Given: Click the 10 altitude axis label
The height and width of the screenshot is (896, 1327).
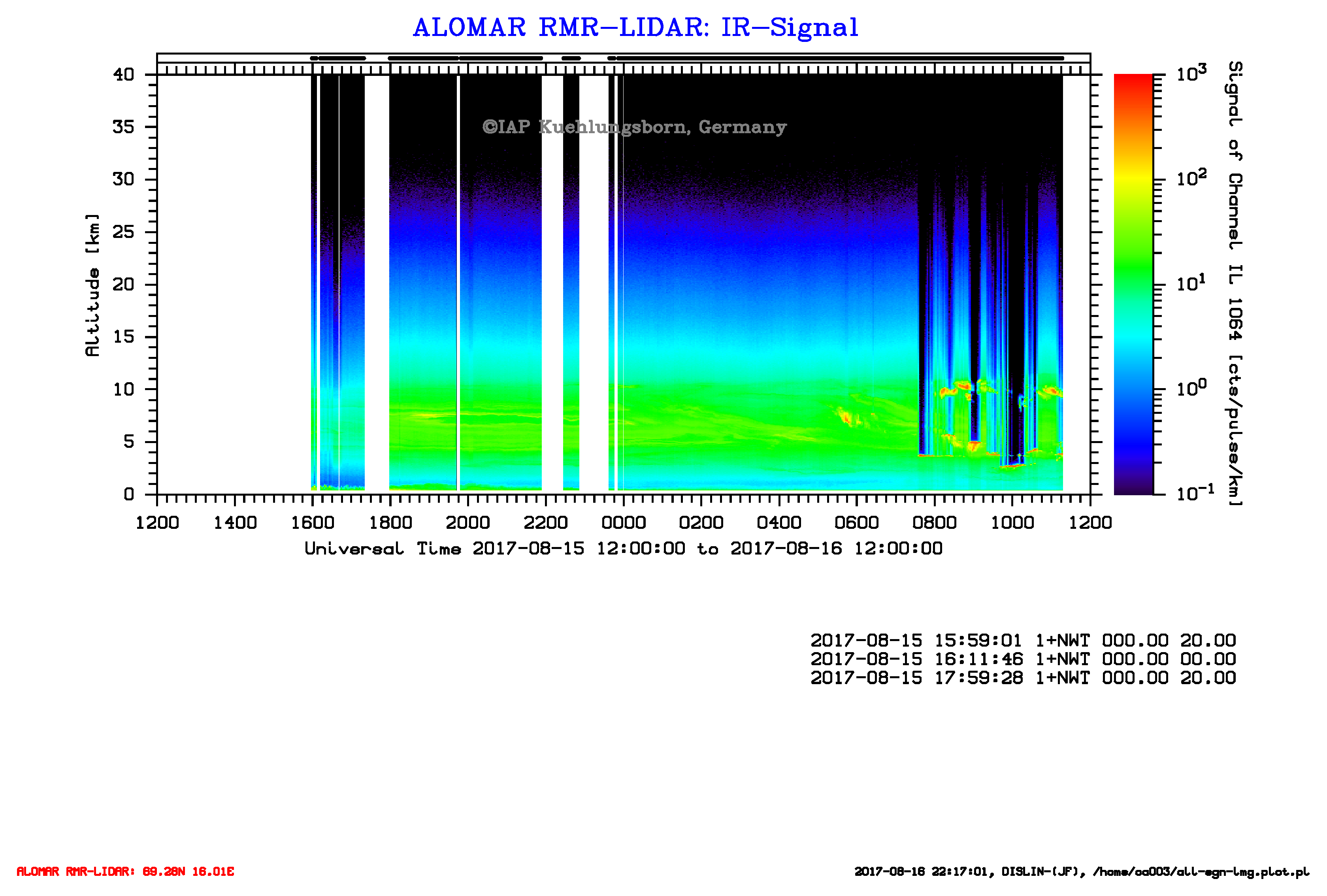Looking at the screenshot, I should (123, 389).
